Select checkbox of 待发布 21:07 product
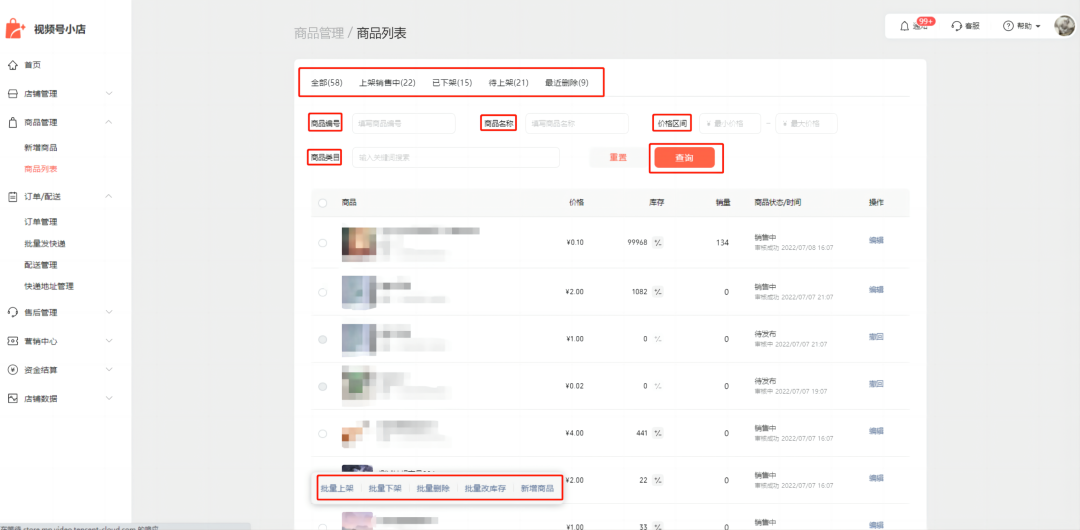The height and width of the screenshot is (530, 1080). point(322,339)
